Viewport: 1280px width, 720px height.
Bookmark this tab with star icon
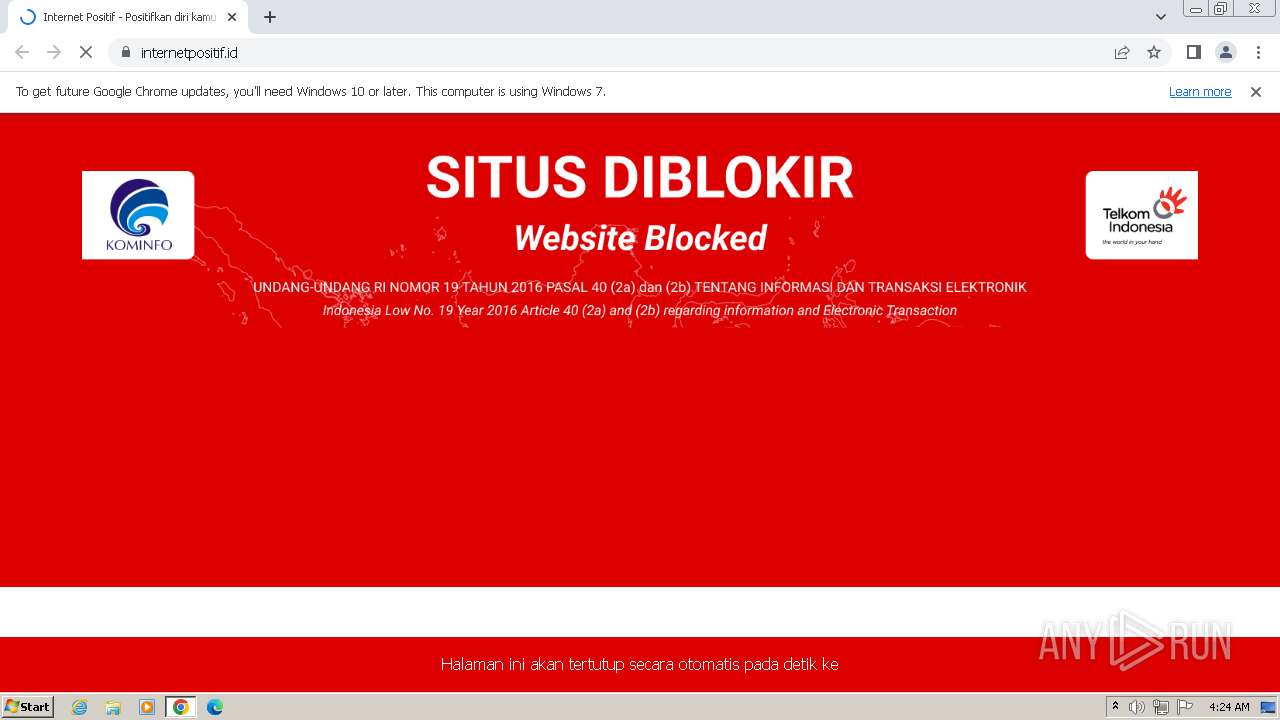pyautogui.click(x=1154, y=52)
